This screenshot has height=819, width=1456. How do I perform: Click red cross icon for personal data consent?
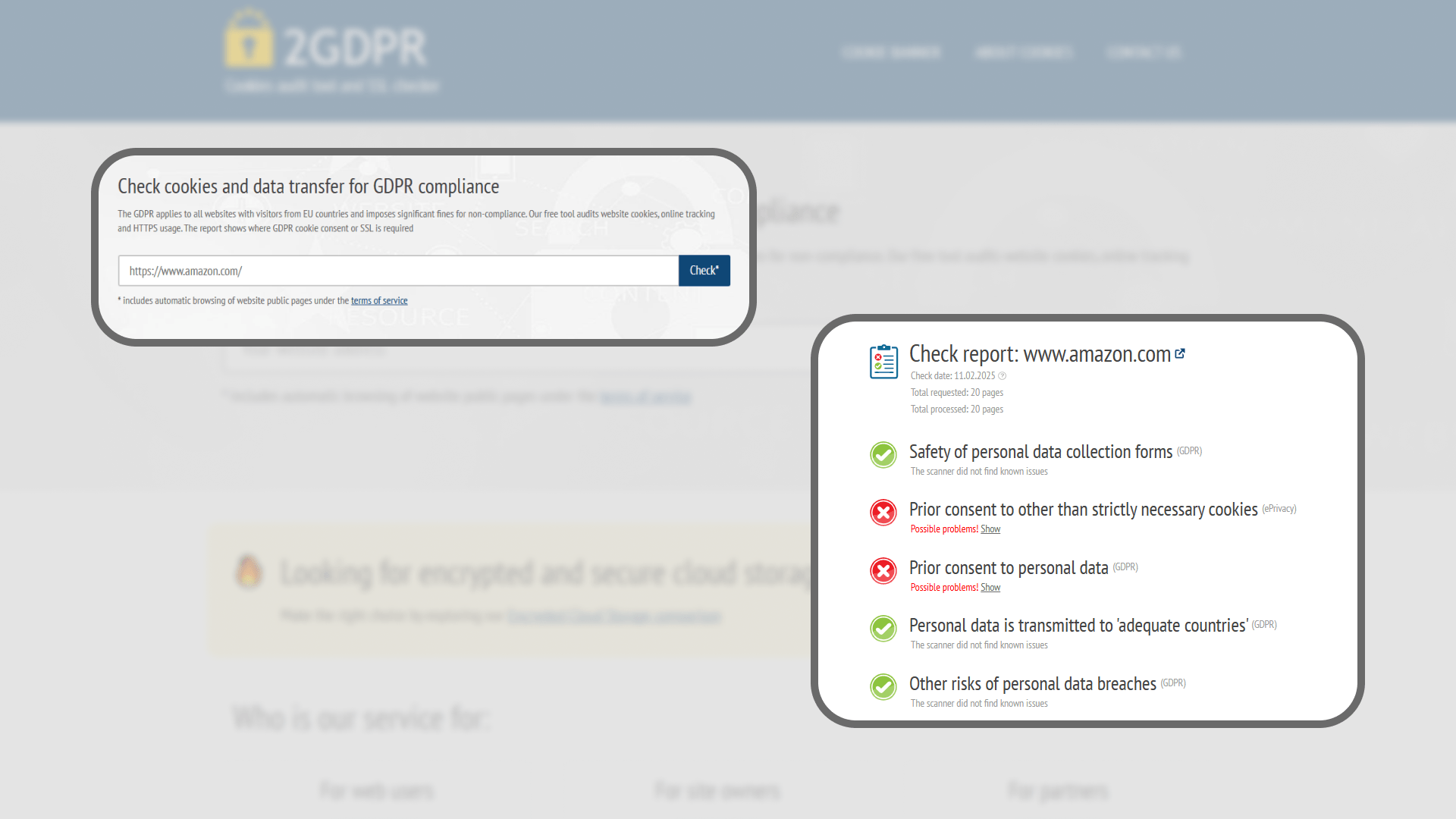pyautogui.click(x=883, y=571)
